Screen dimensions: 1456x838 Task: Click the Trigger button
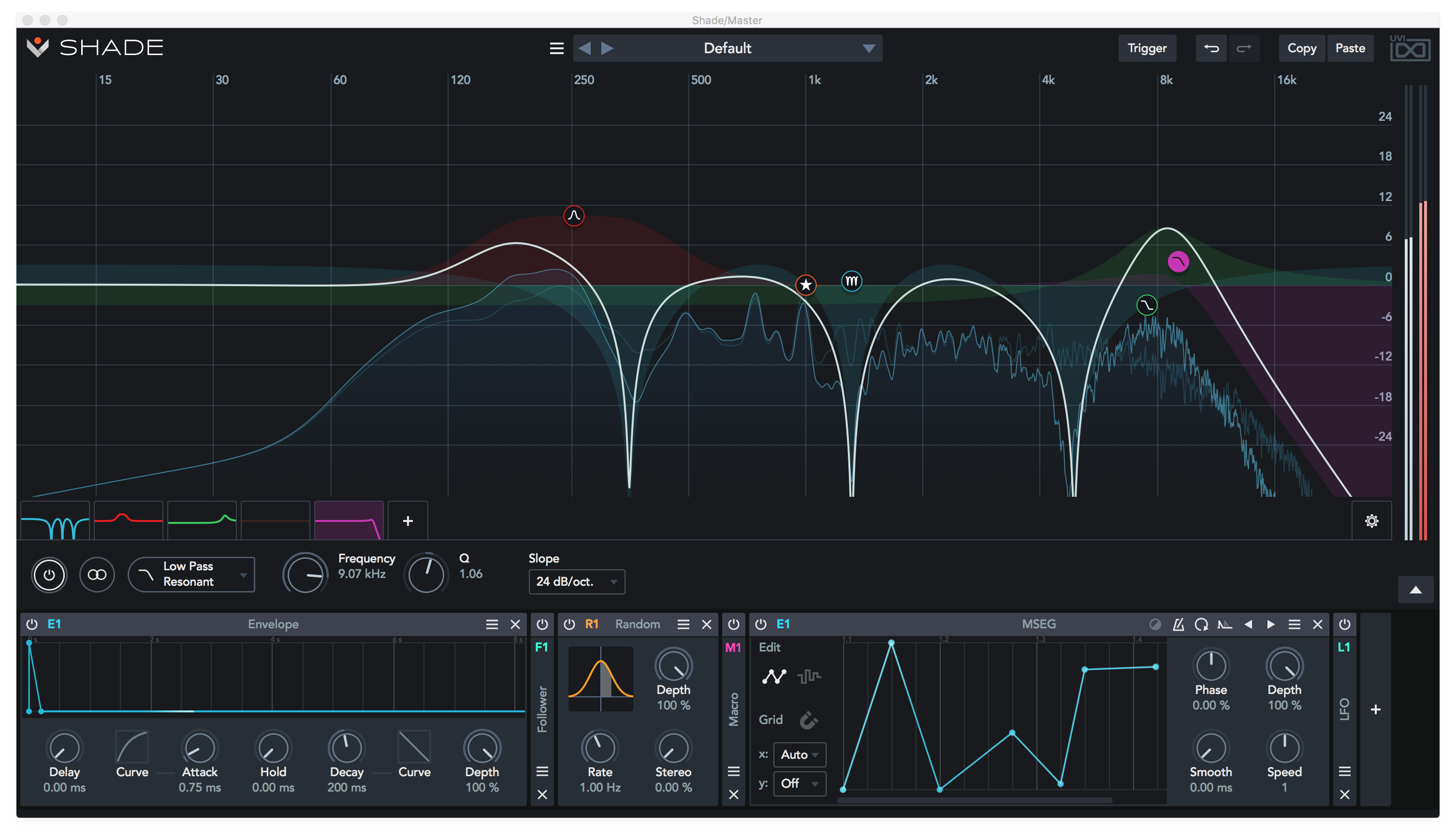[x=1147, y=48]
